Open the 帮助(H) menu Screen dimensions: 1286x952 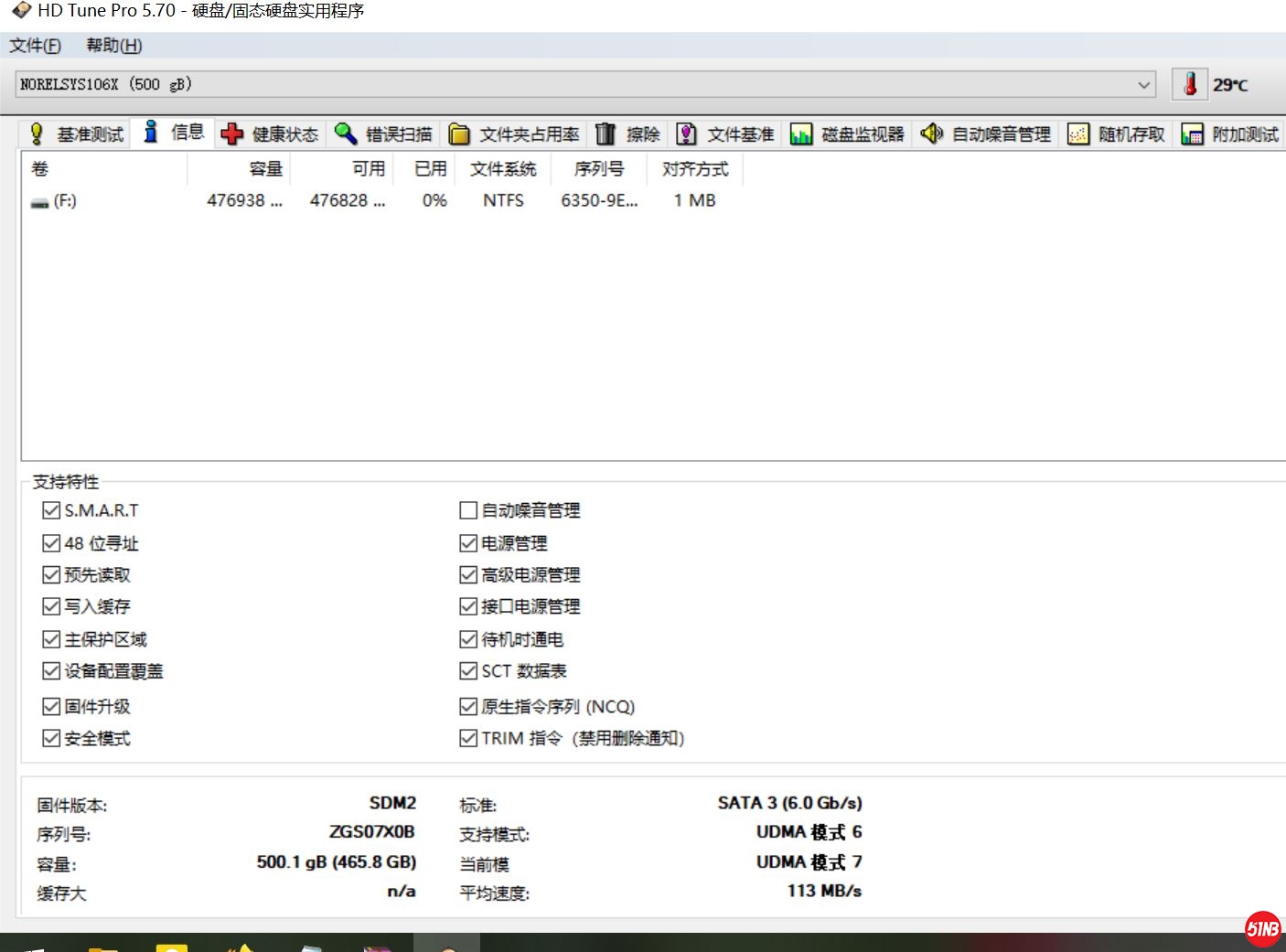pyautogui.click(x=114, y=46)
